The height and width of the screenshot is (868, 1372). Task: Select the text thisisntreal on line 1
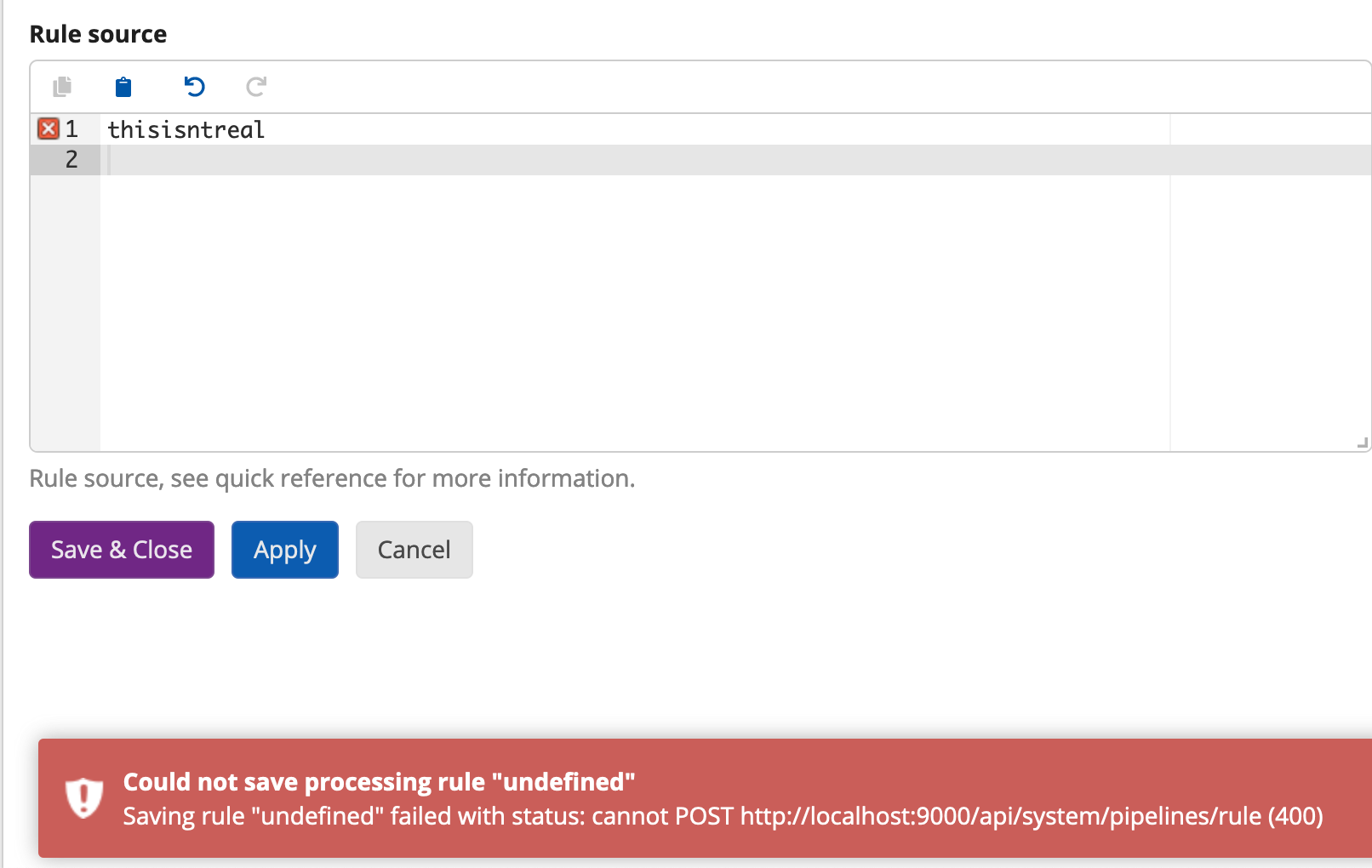(x=185, y=128)
